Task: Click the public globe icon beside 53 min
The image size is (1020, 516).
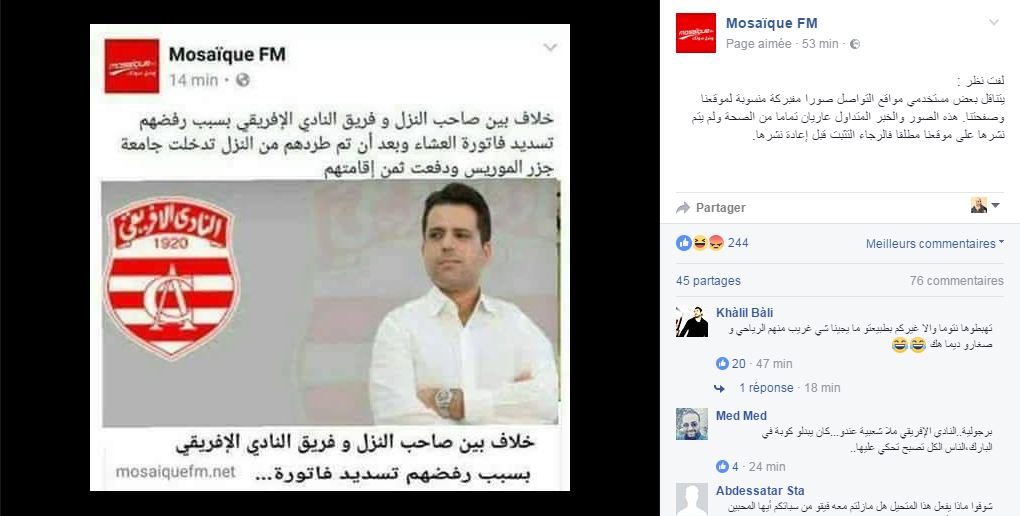Action: pyautogui.click(x=855, y=44)
